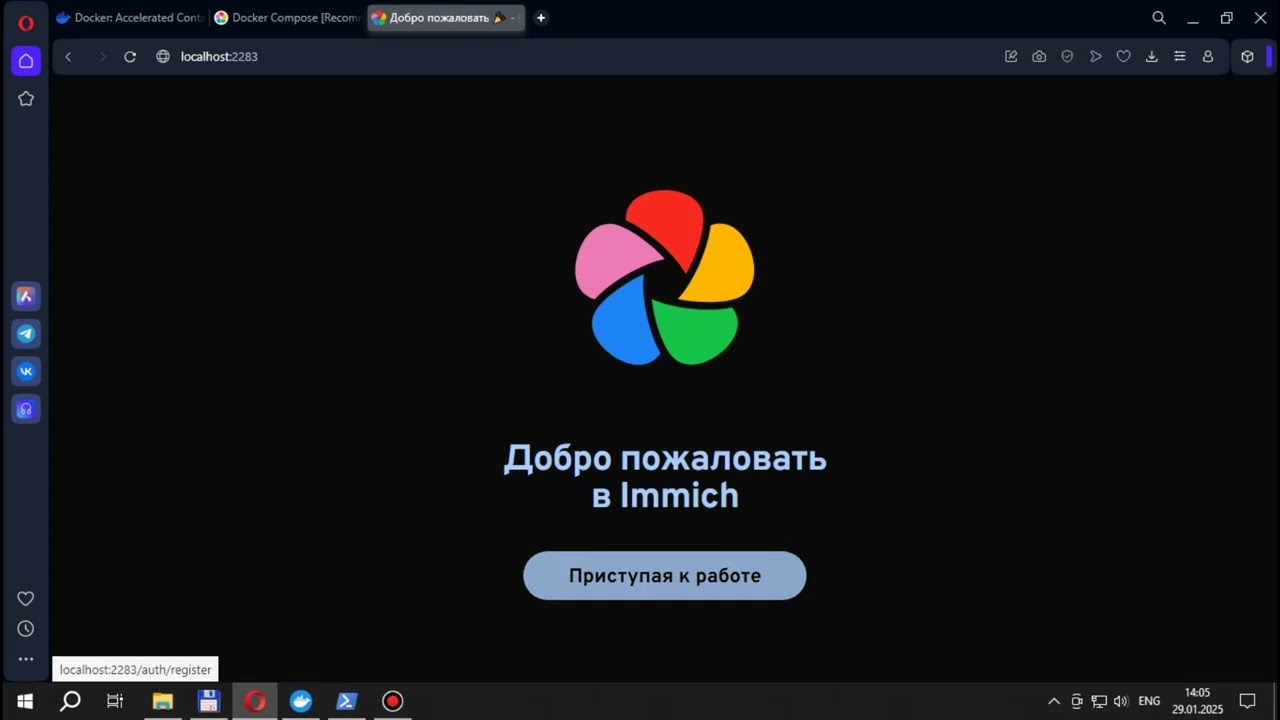The height and width of the screenshot is (720, 1280).
Task: Open the Opera start page home icon
Action: (x=26, y=61)
